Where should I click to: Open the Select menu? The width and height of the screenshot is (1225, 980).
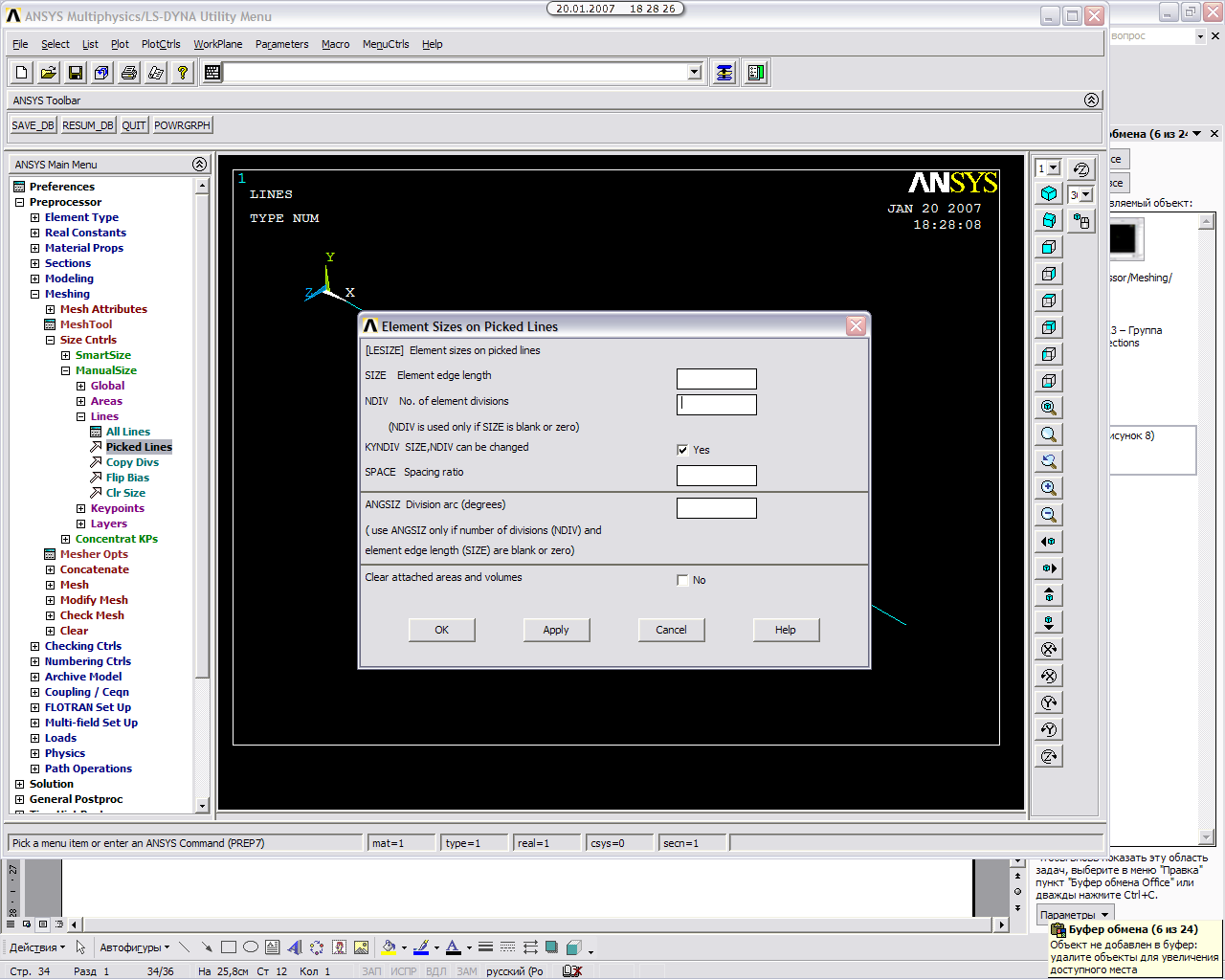pos(55,44)
